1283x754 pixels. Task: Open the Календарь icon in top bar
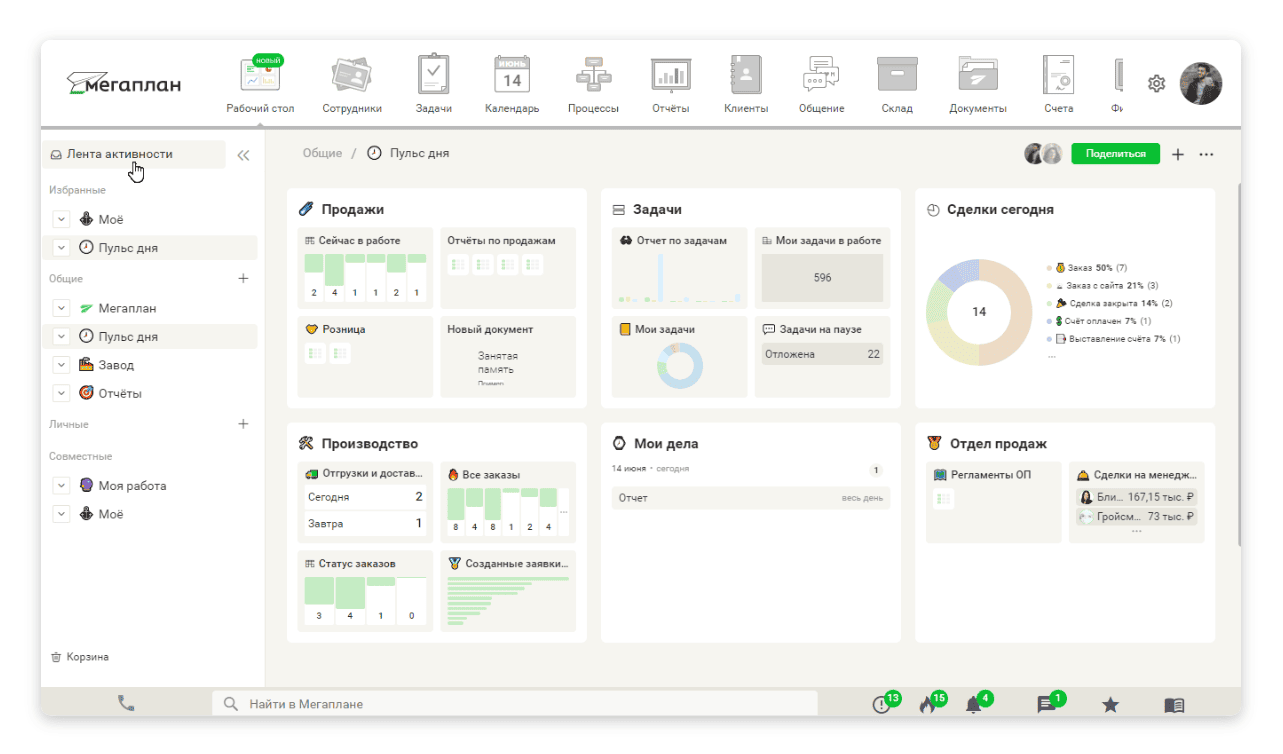click(512, 77)
